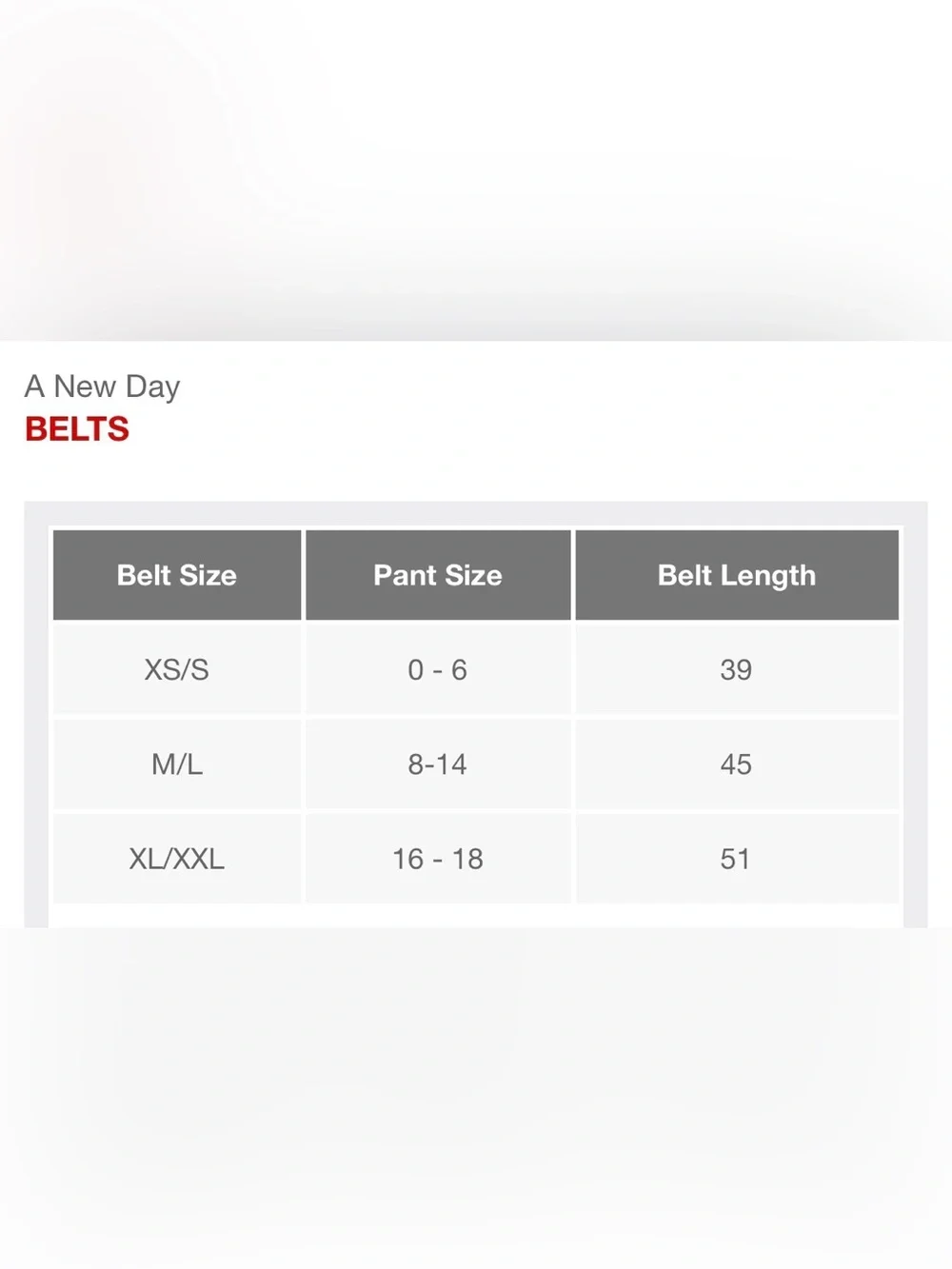Select the Belt Size column header
The height and width of the screenshot is (1269, 952).
[x=177, y=575]
